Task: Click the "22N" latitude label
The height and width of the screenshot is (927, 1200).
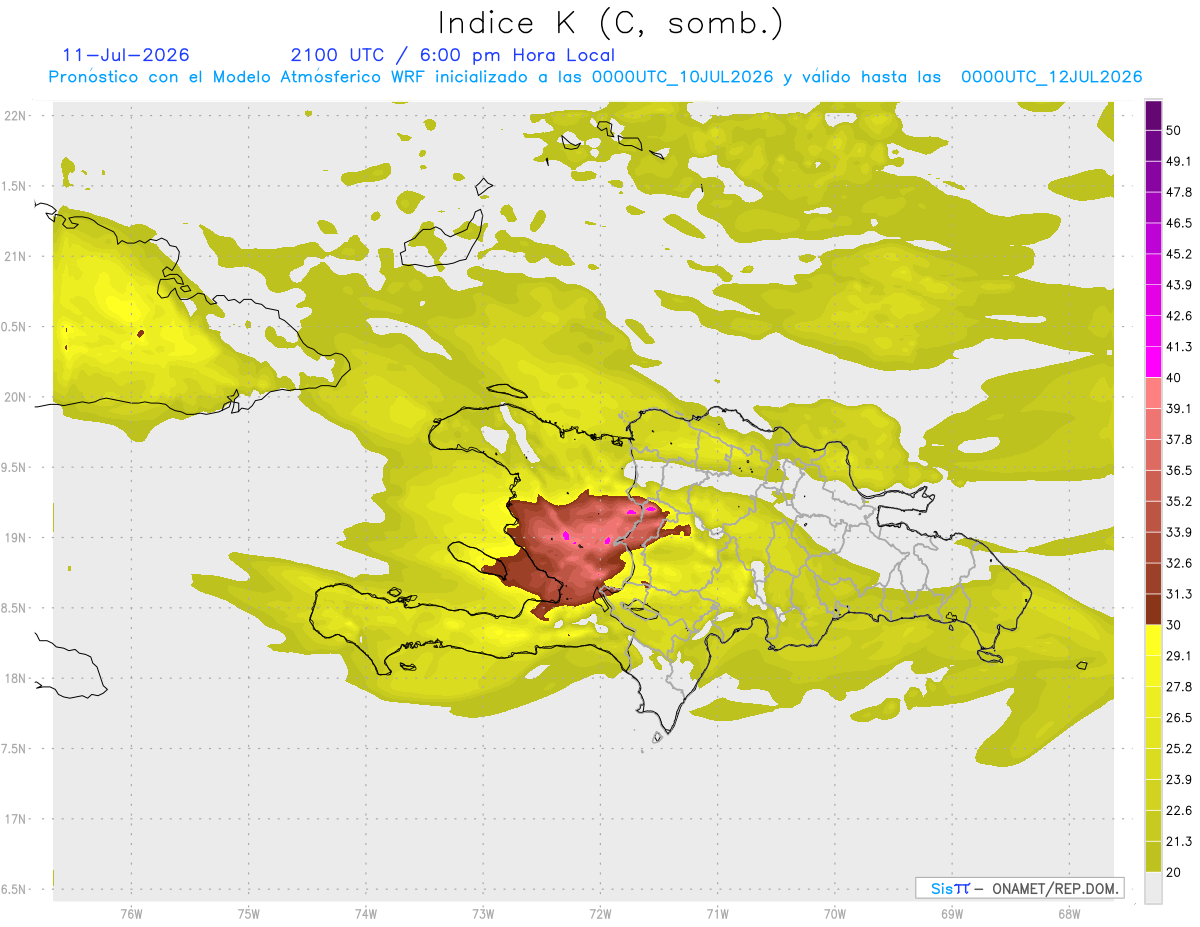Action: click(x=15, y=116)
